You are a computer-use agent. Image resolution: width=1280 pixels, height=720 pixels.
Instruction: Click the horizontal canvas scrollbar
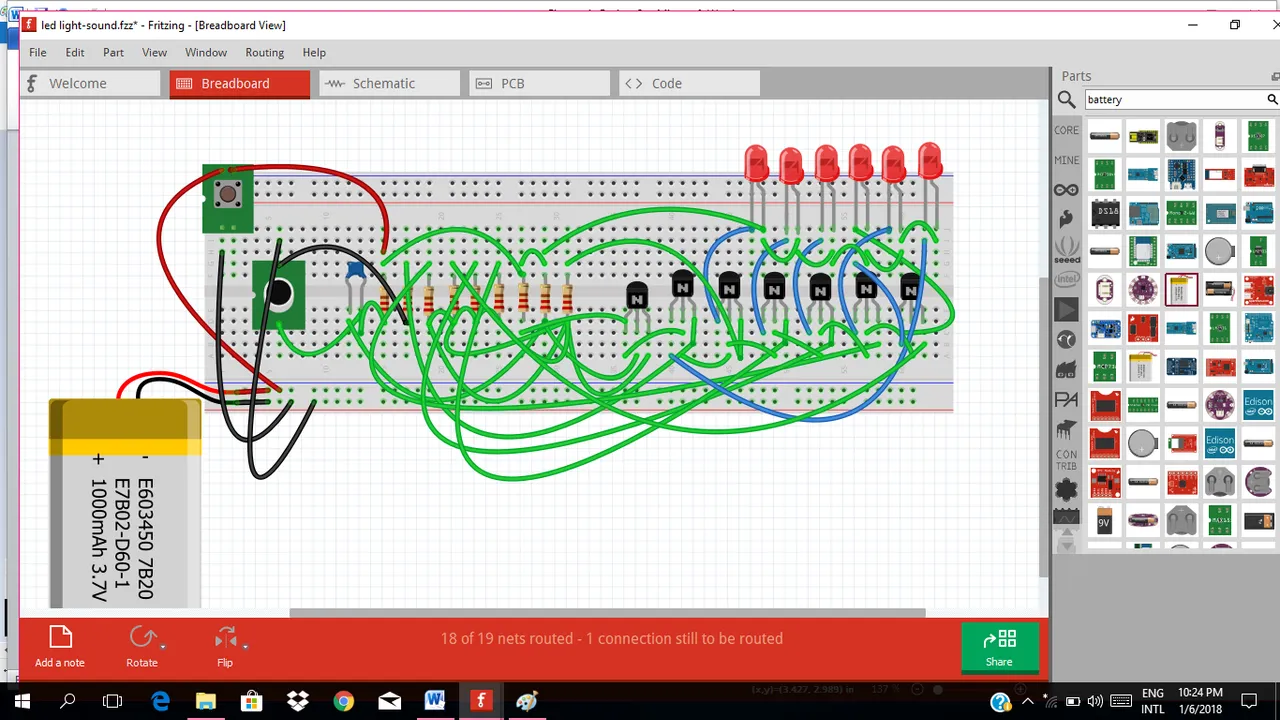click(x=607, y=613)
